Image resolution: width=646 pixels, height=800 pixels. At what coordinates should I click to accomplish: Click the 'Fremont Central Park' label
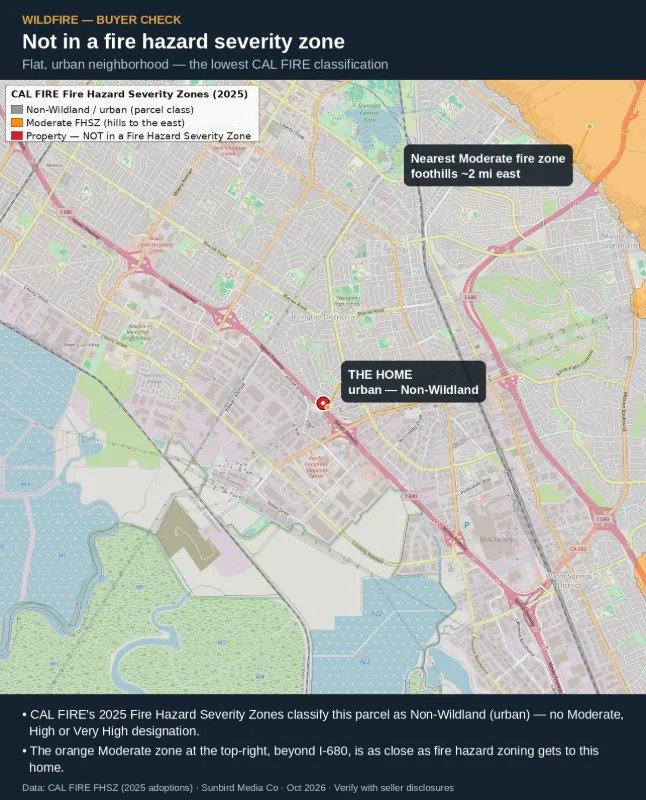pos(369,113)
